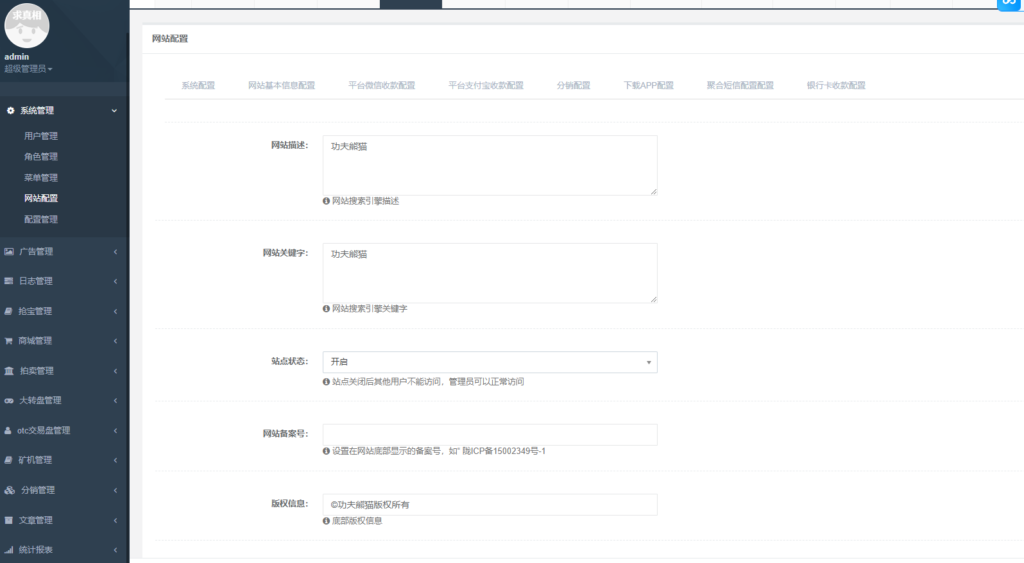Switch to the 聚合短信配置配置 tab
The image size is (1024, 563).
pos(740,86)
